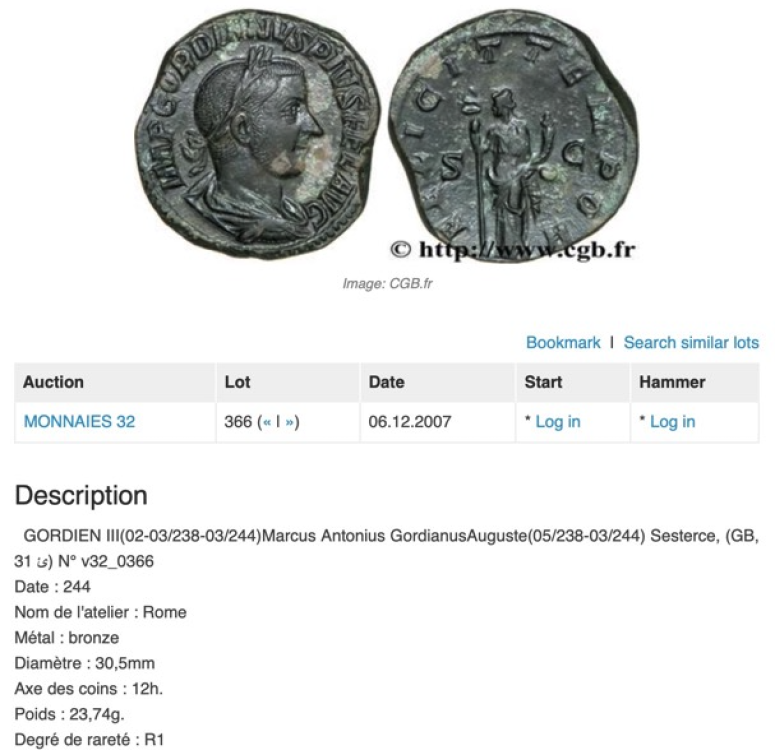Click Log in under Start column

[x=558, y=421]
